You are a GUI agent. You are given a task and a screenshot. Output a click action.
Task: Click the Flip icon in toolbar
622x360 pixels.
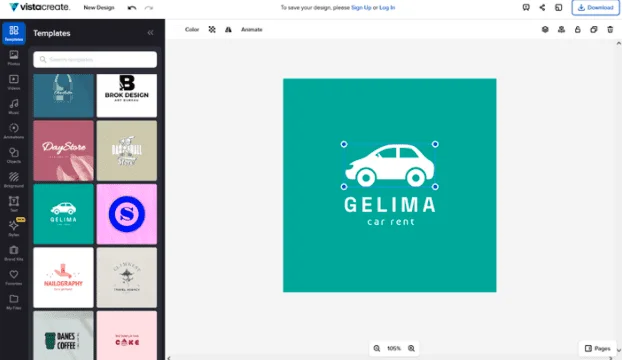228,29
